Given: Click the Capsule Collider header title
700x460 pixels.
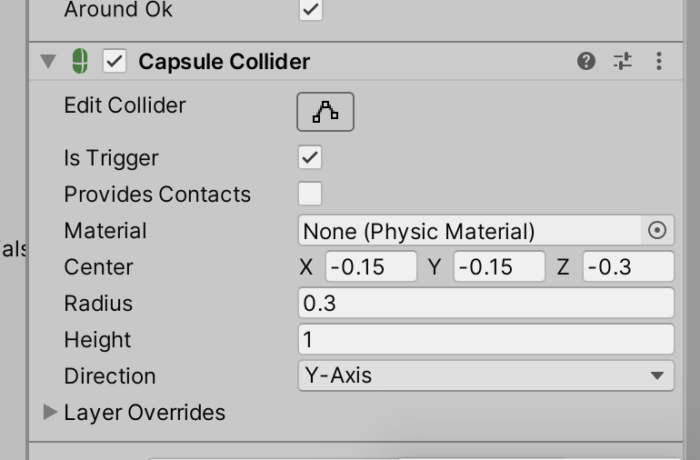Looking at the screenshot, I should (x=224, y=62).
